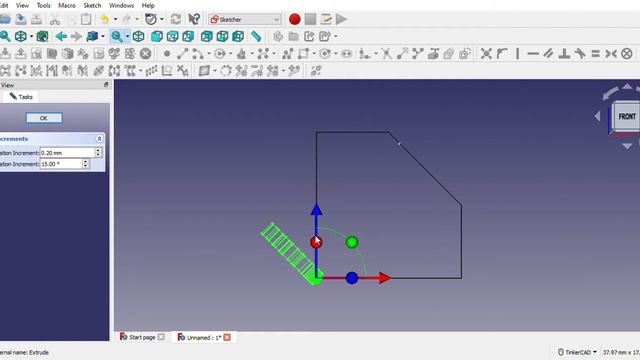Apply the vertical constraint icon
The image size is (640, 360).
coord(518,53)
